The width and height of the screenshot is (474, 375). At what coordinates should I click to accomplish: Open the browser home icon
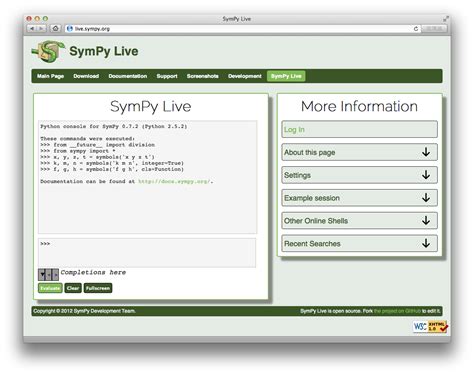pos(56,29)
